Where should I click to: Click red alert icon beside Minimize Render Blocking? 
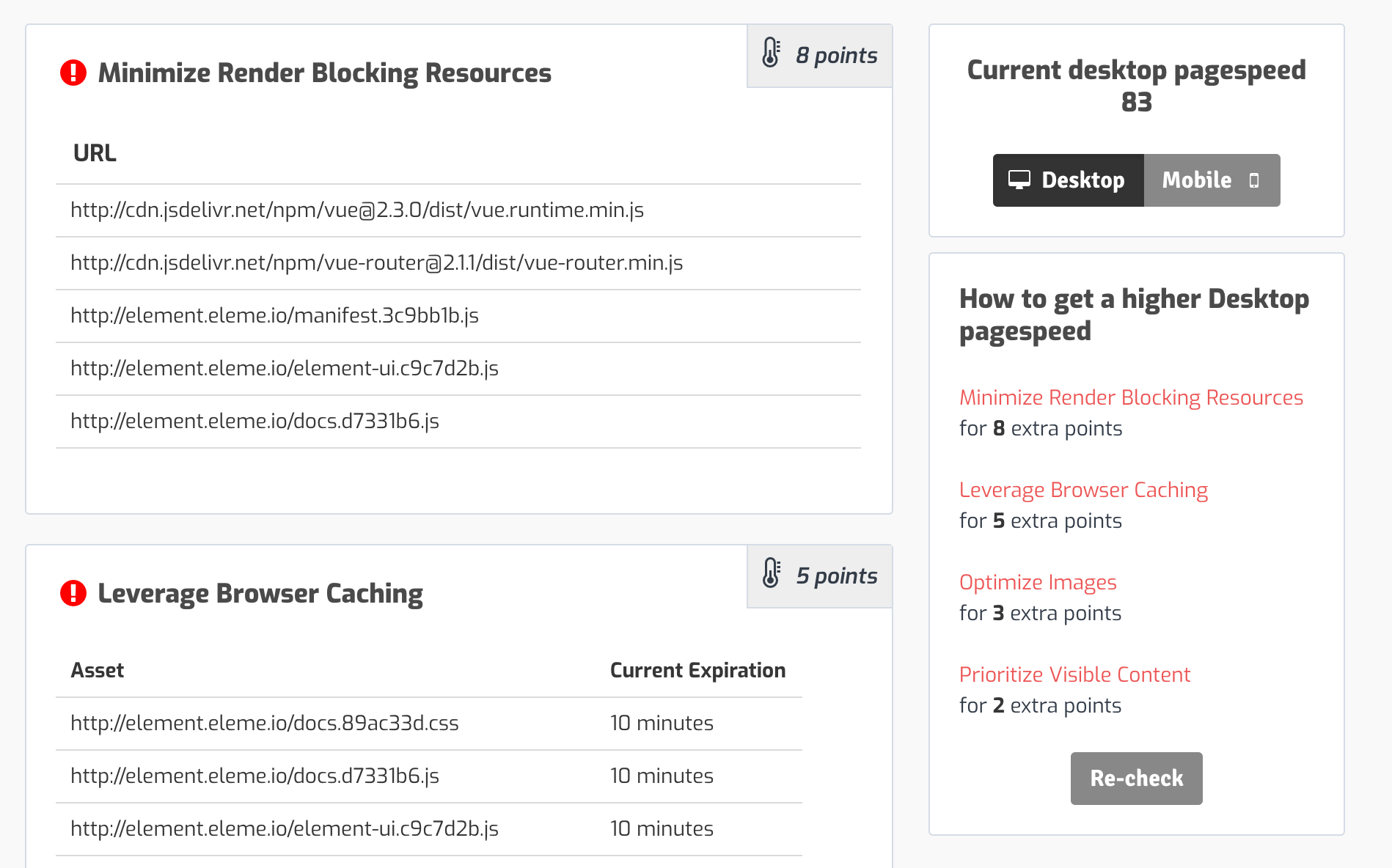(x=73, y=73)
